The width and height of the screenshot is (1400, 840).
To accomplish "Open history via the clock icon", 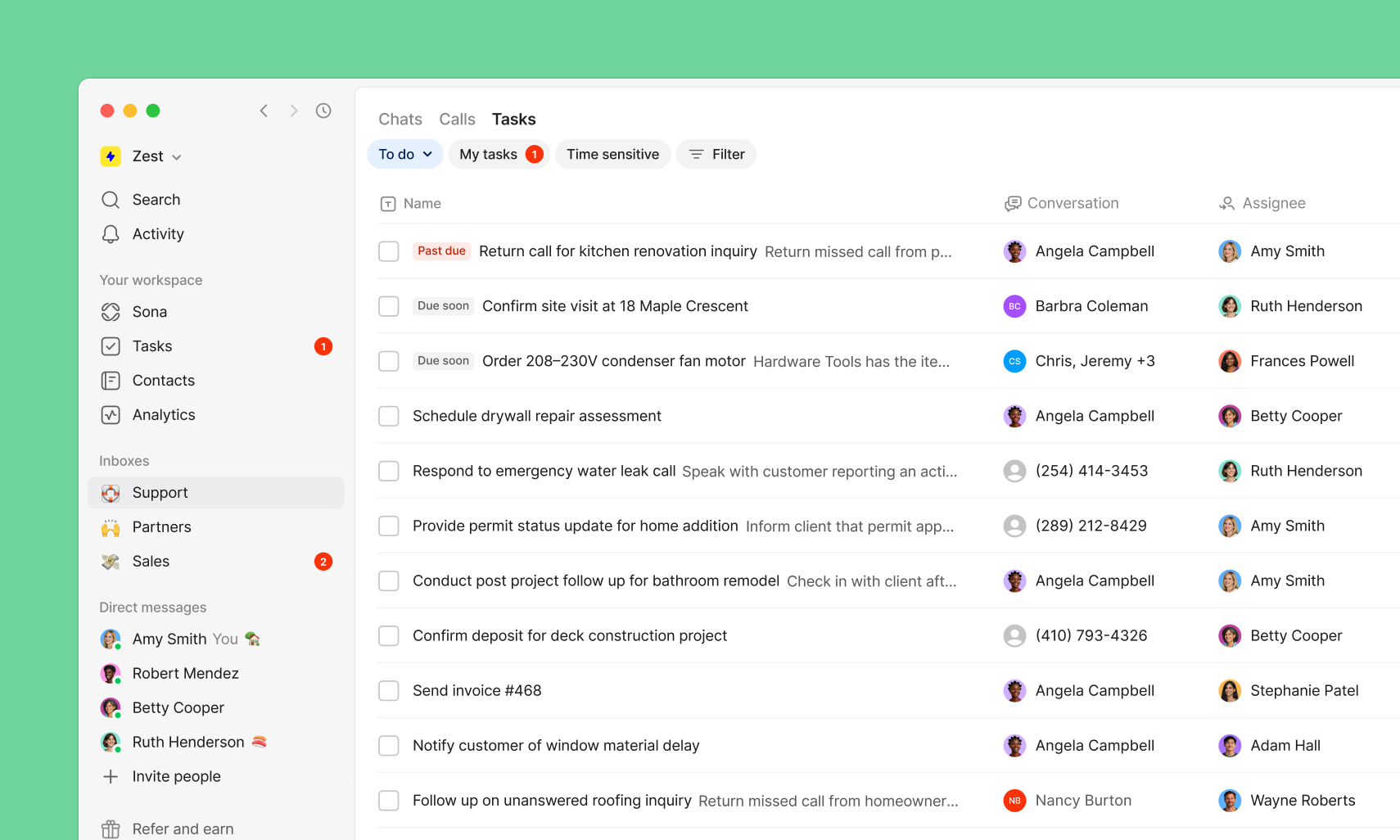I will click(x=323, y=111).
